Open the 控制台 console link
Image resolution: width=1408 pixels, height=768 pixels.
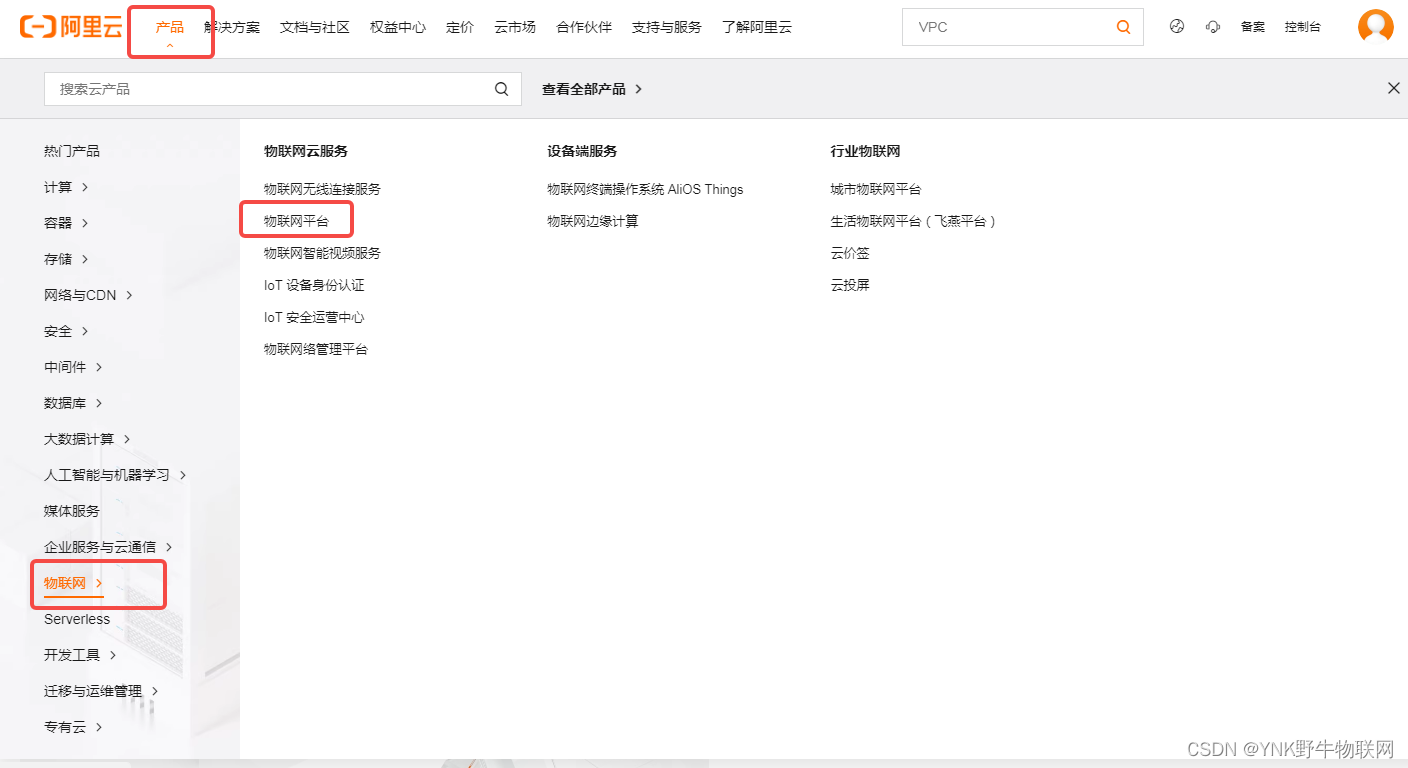(1303, 27)
